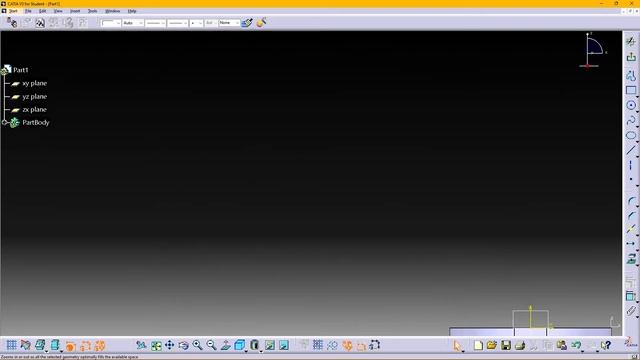
Task: Select the Circle tool
Action: 631,105
